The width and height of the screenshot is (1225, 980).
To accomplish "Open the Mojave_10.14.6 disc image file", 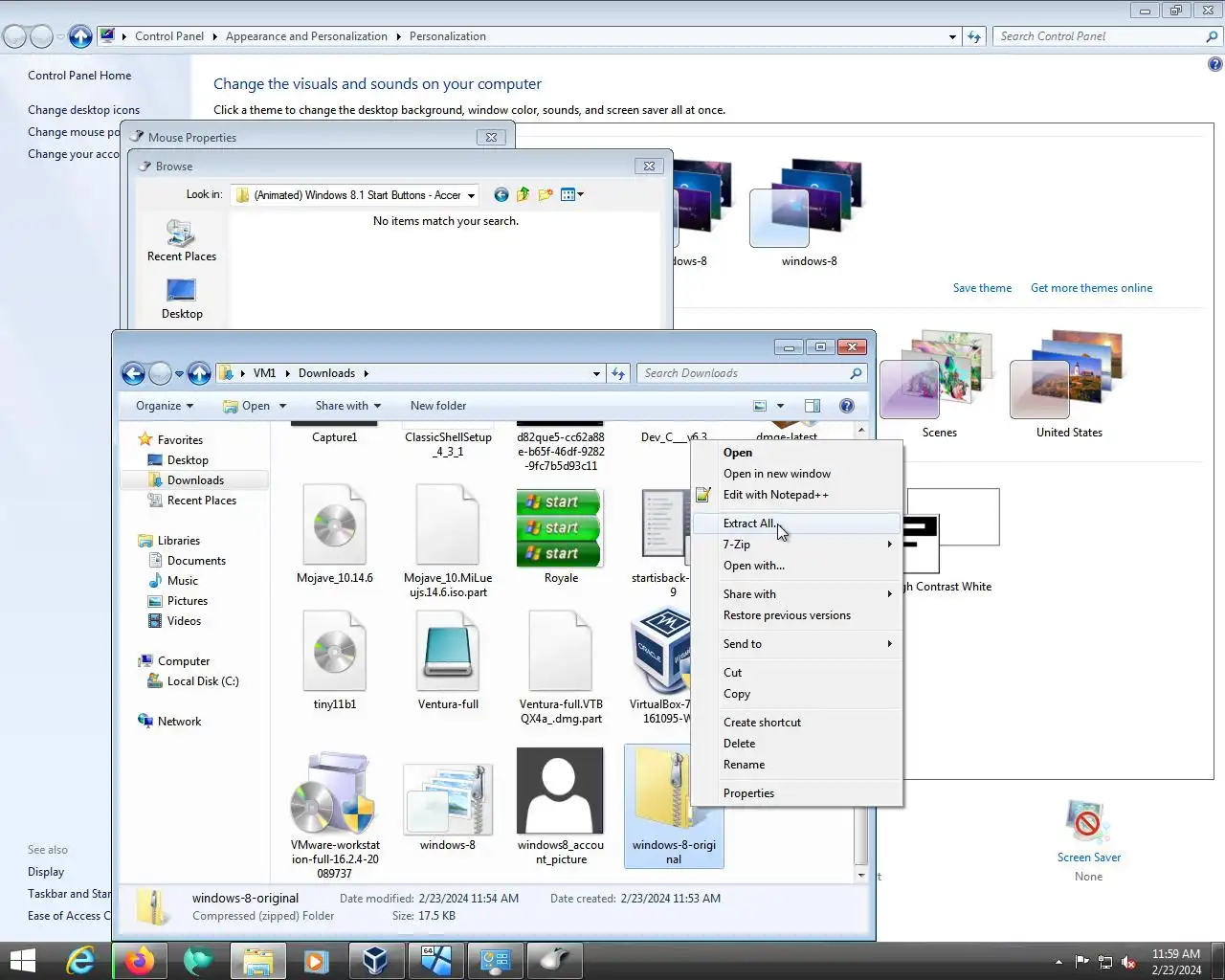I will [x=335, y=534].
